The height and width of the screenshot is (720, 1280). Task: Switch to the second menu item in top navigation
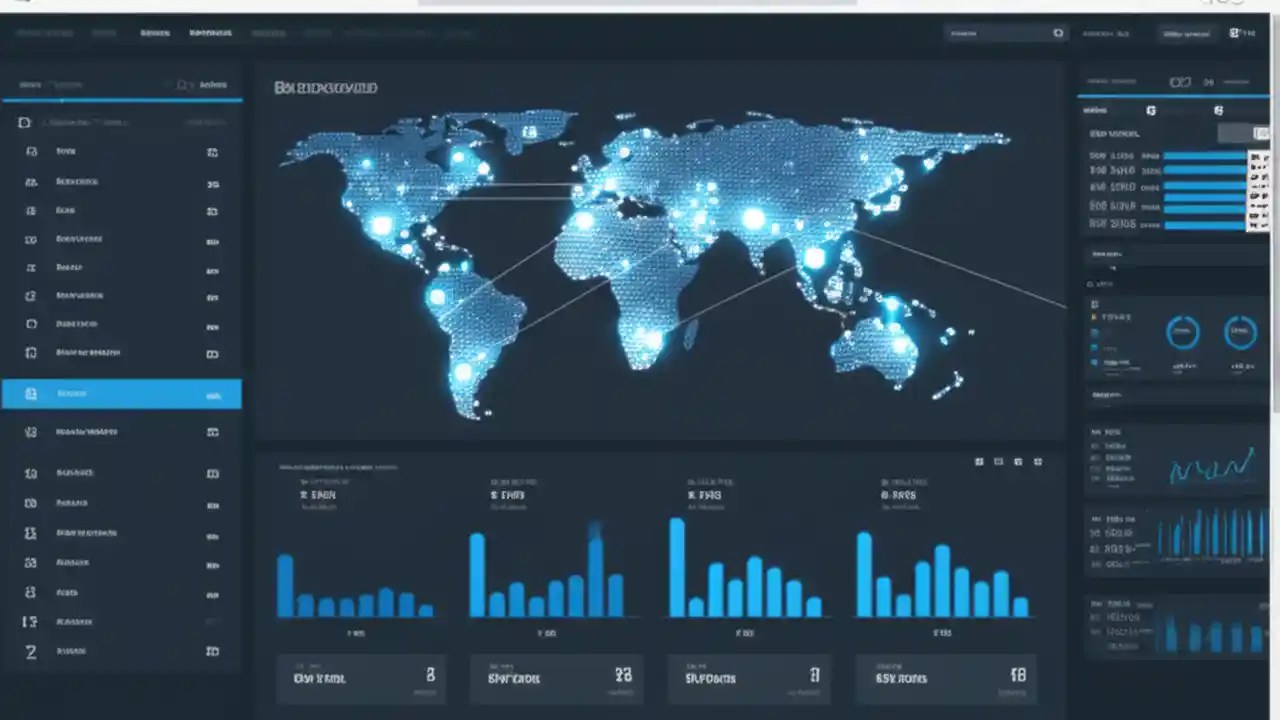104,33
